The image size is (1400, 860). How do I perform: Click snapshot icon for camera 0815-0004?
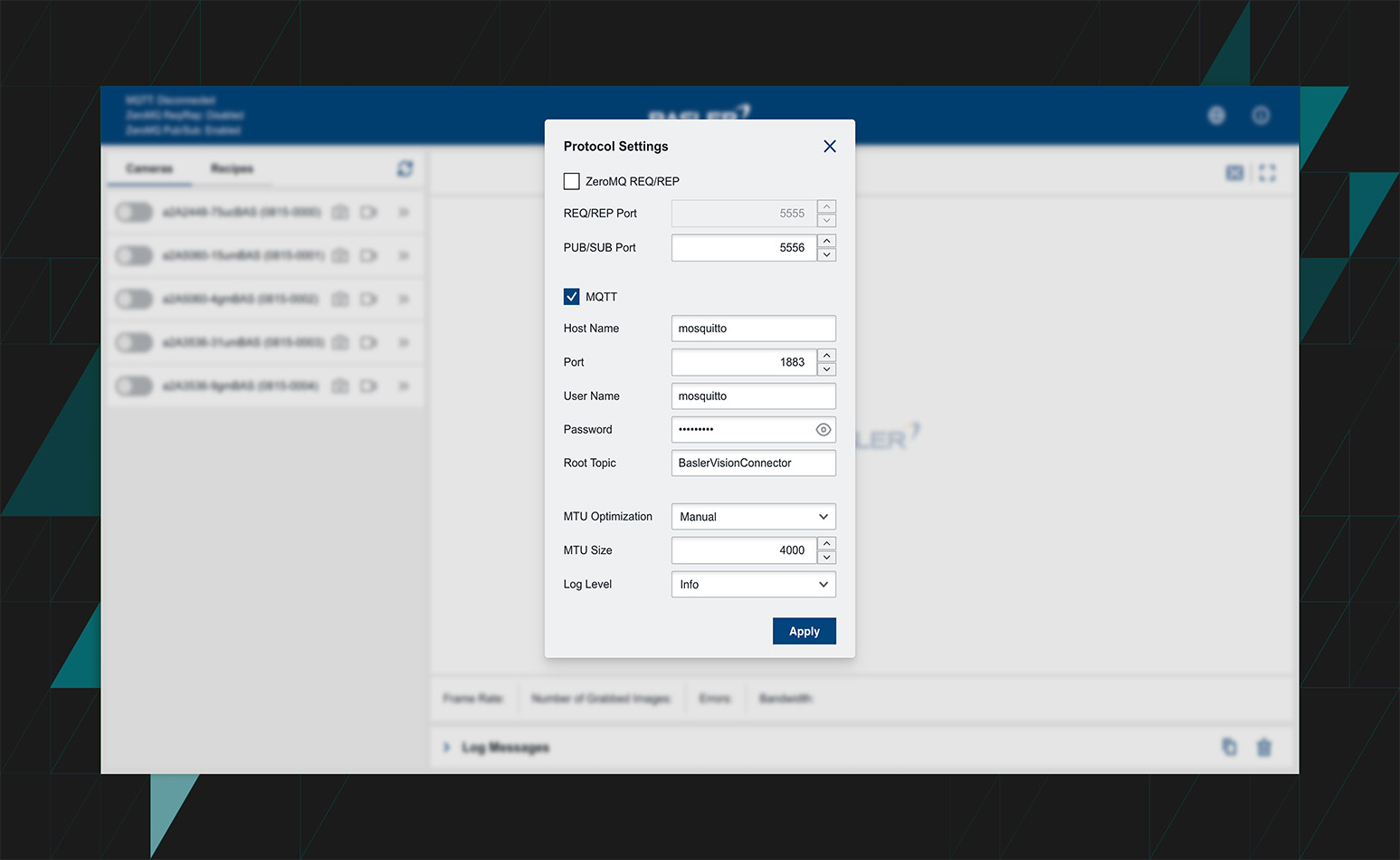(x=340, y=386)
